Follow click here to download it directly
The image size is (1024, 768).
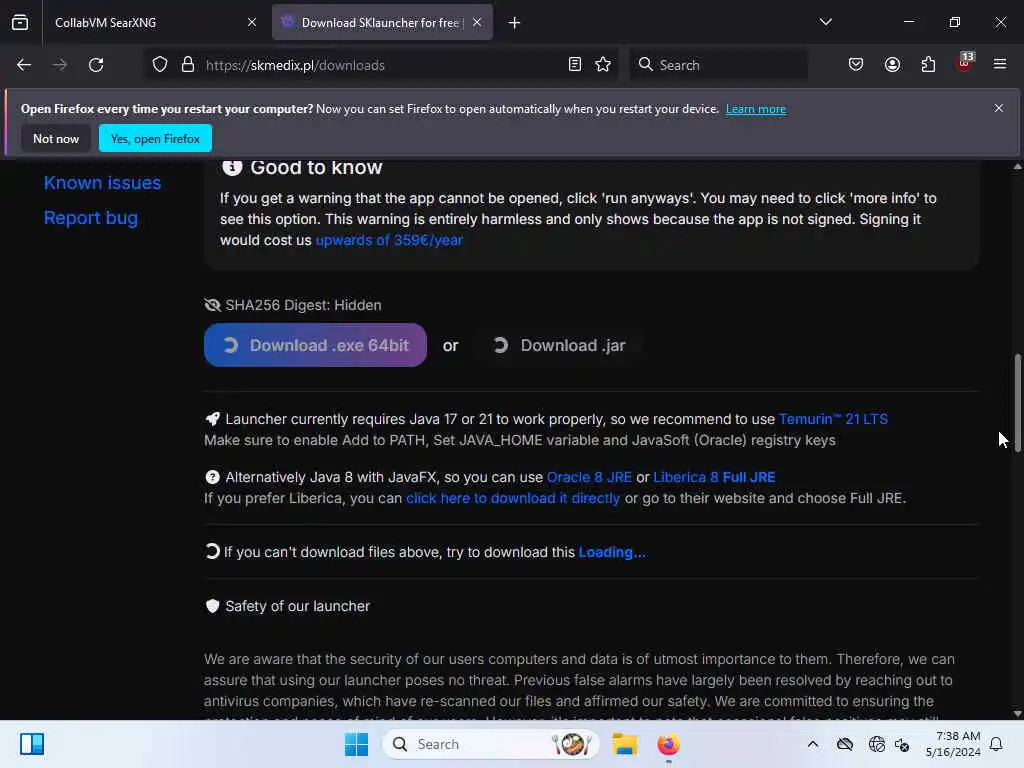(x=513, y=498)
